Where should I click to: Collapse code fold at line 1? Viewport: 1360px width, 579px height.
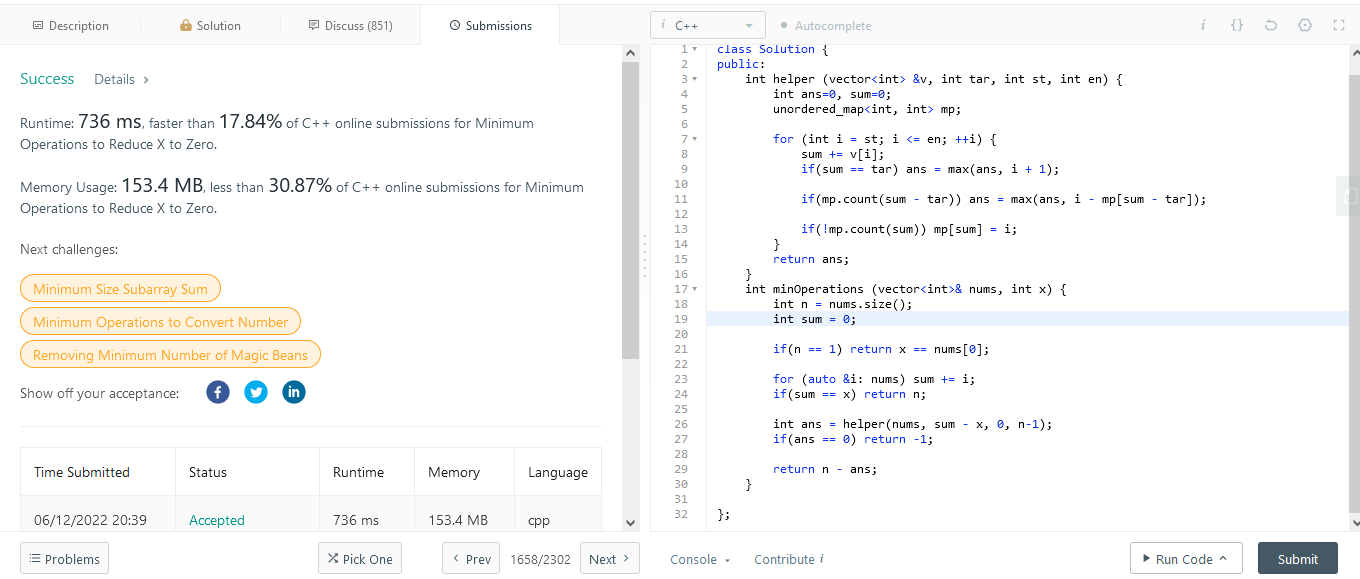tap(695, 49)
